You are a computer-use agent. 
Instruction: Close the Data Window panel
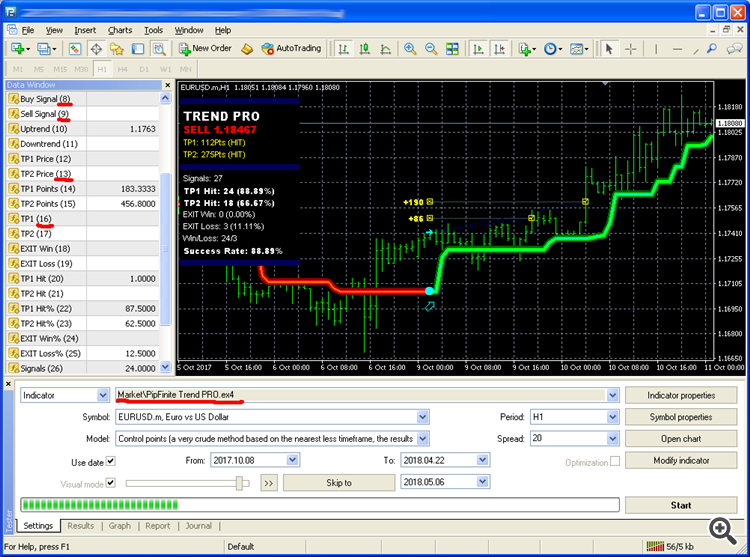(167, 85)
